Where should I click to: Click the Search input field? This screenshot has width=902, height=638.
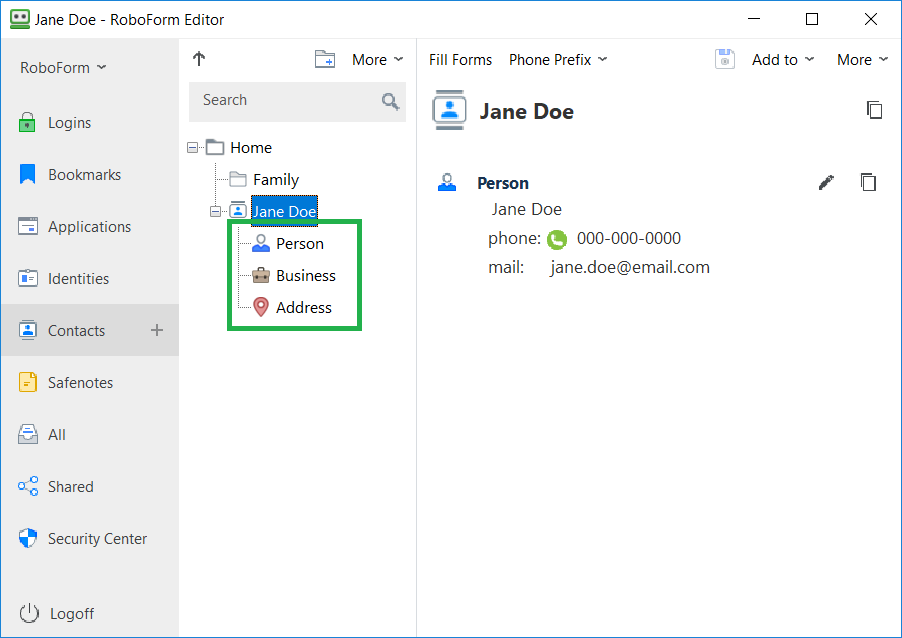click(x=297, y=101)
